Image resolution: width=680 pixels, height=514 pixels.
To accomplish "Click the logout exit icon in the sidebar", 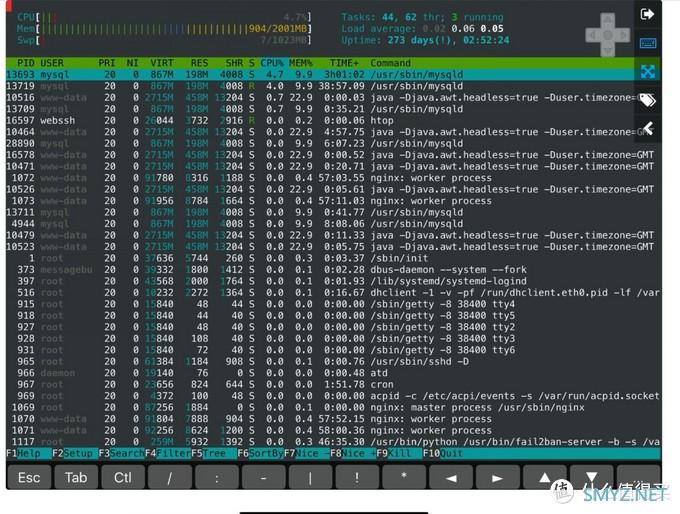I will 647,14.
